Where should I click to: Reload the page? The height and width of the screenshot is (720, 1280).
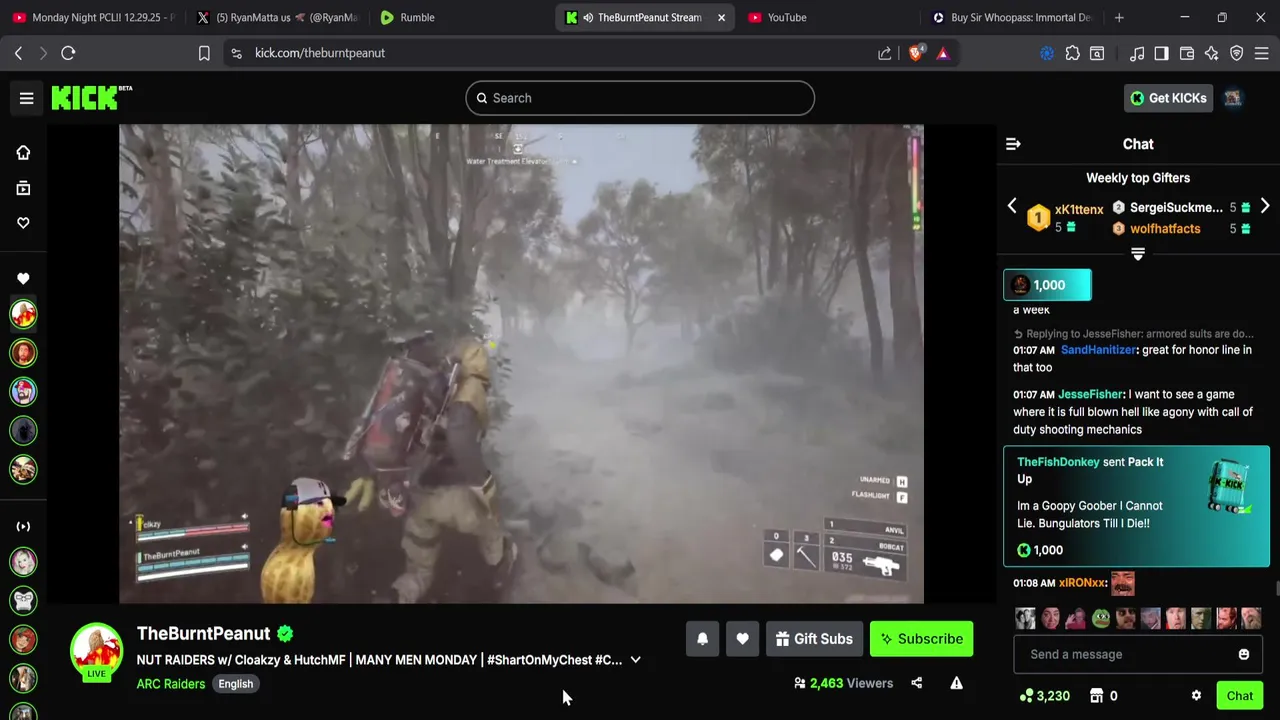(x=68, y=53)
